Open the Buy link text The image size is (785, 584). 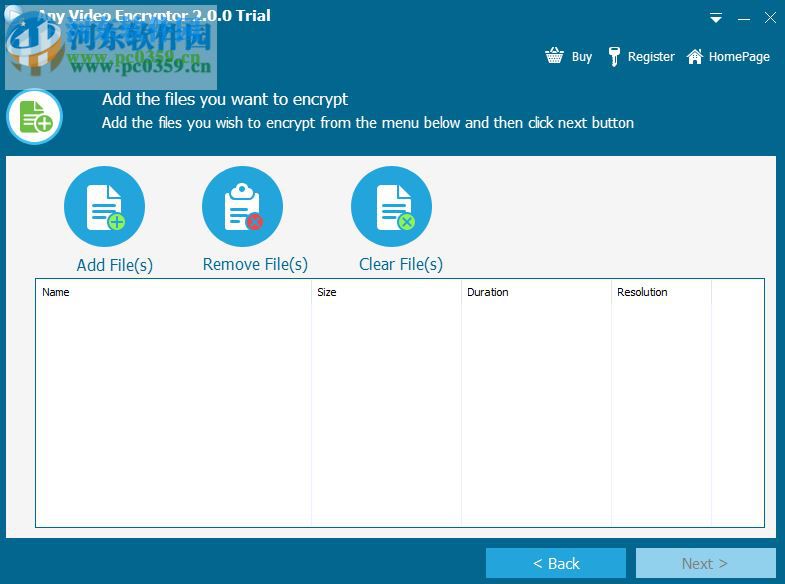(582, 57)
